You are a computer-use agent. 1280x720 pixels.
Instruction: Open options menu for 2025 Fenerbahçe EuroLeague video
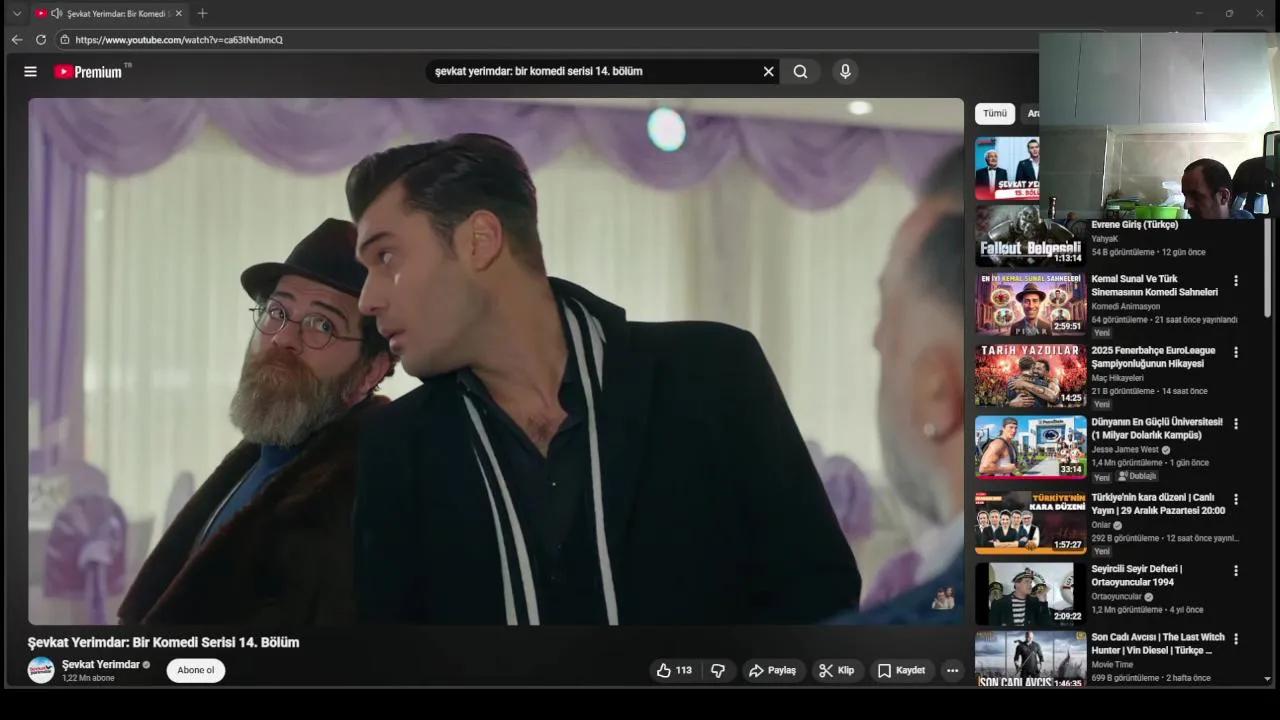[1236, 352]
